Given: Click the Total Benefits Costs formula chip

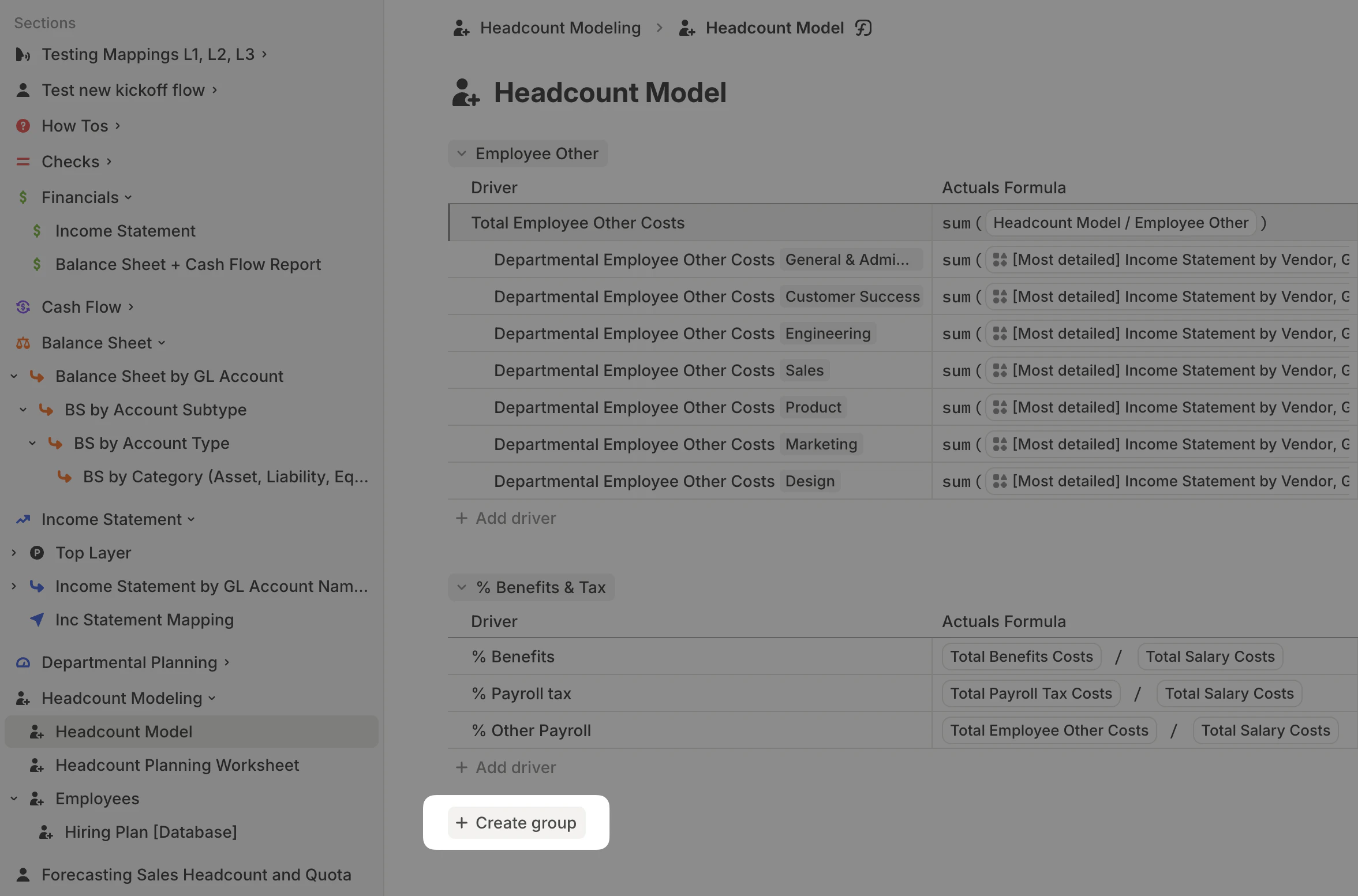Looking at the screenshot, I should tap(1021, 657).
